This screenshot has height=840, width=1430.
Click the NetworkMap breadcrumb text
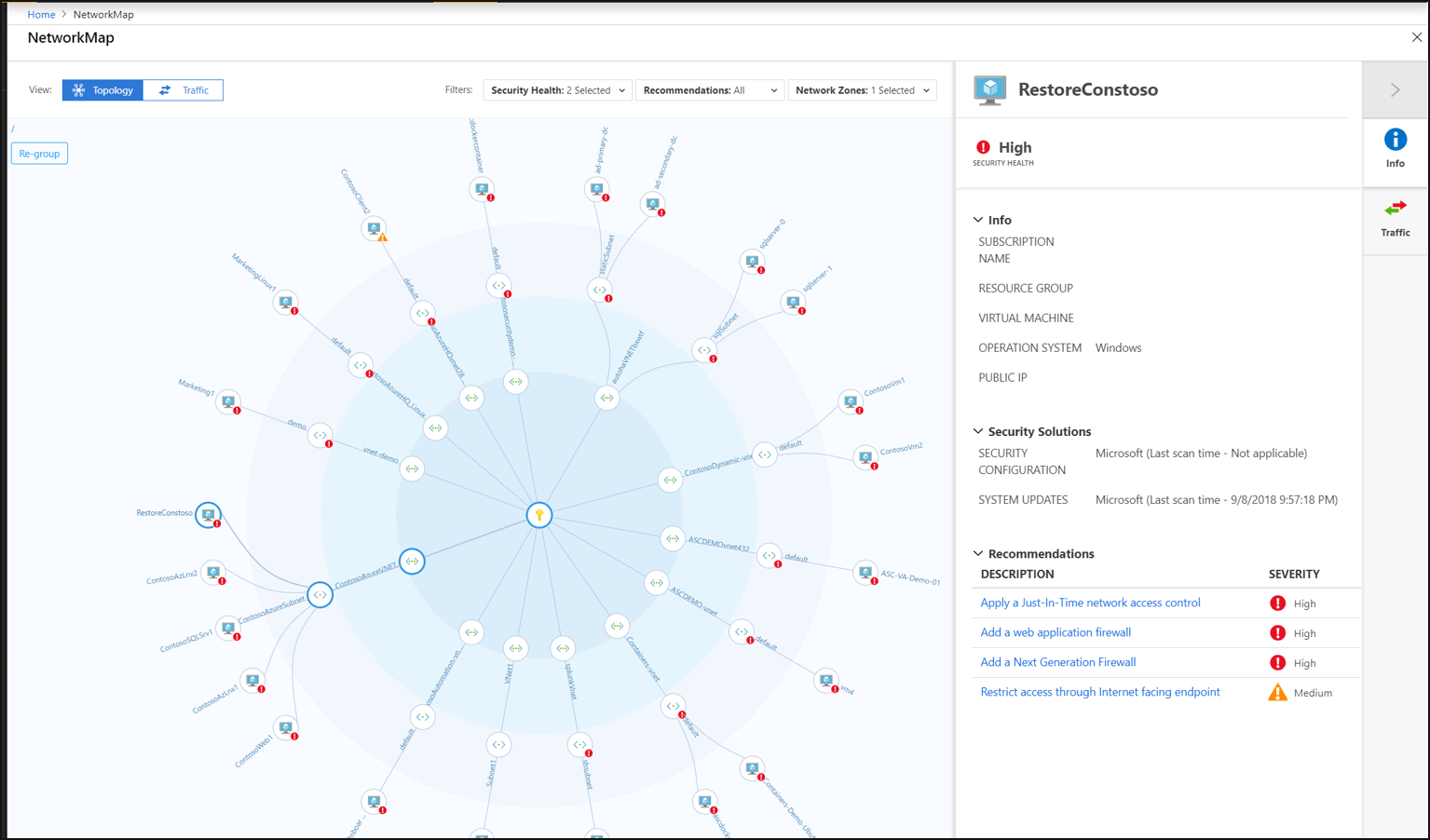103,14
